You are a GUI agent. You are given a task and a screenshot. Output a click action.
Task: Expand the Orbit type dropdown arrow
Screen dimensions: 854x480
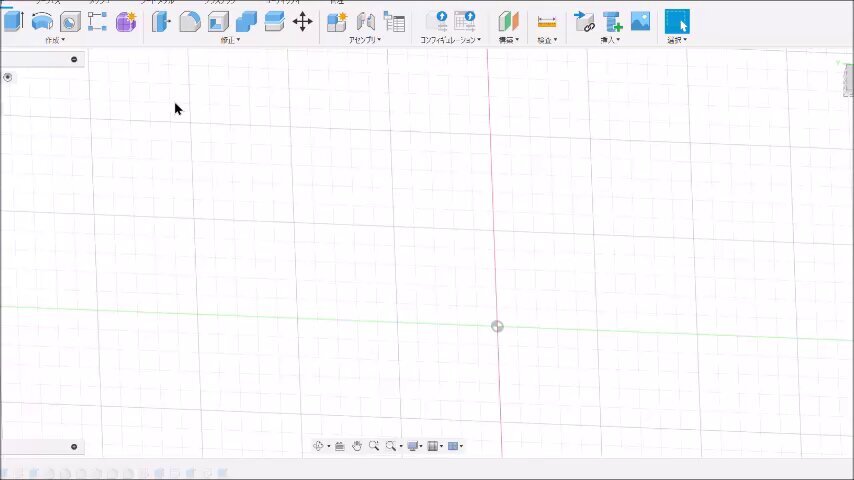tap(328, 446)
